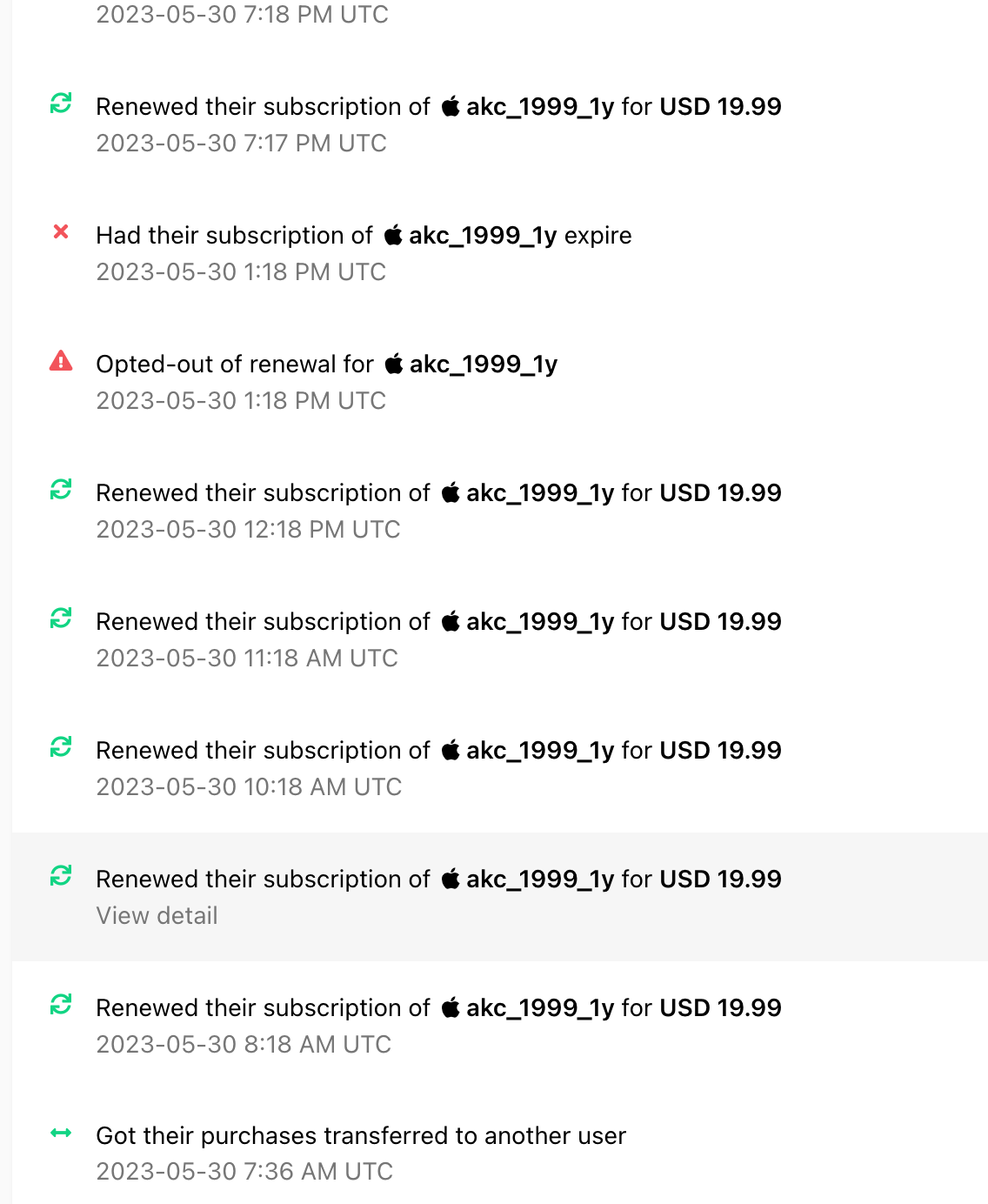The width and height of the screenshot is (988, 1204).
Task: Click the red warning triangle opt-out icon
Action: click(x=61, y=360)
